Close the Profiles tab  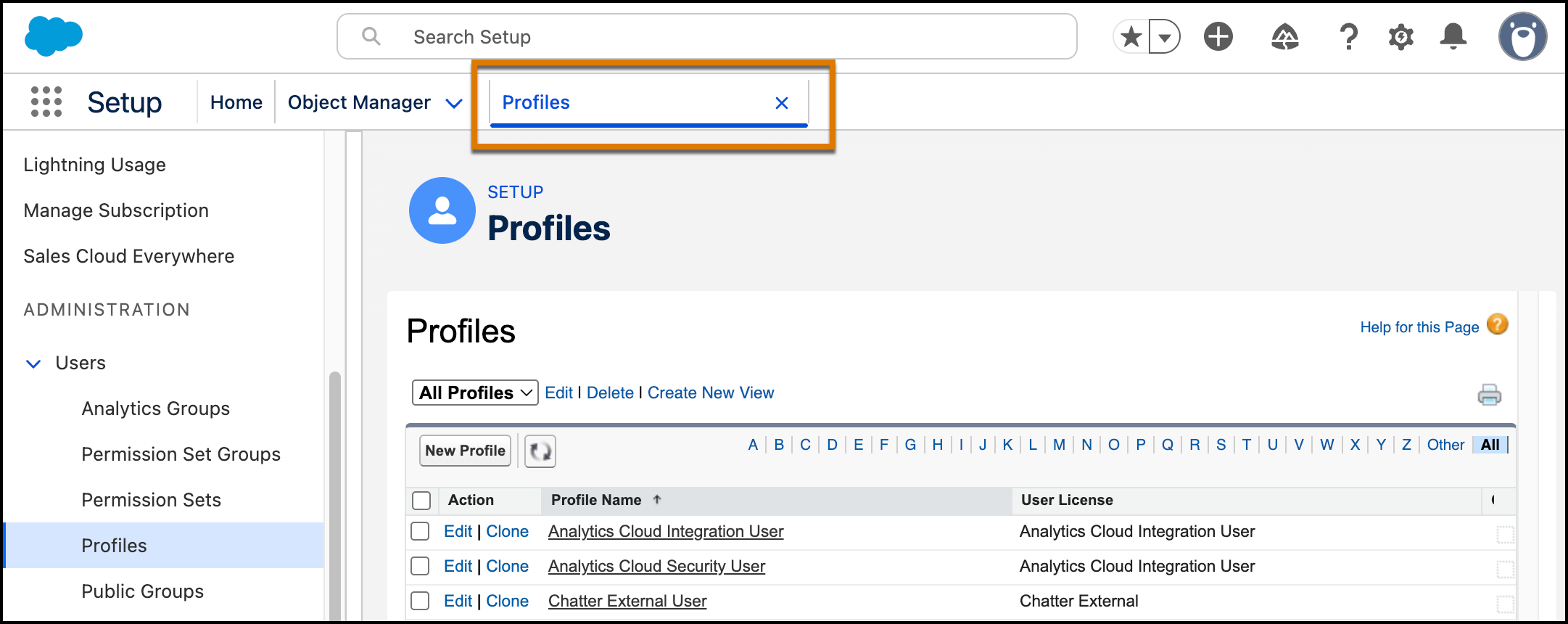click(x=782, y=103)
